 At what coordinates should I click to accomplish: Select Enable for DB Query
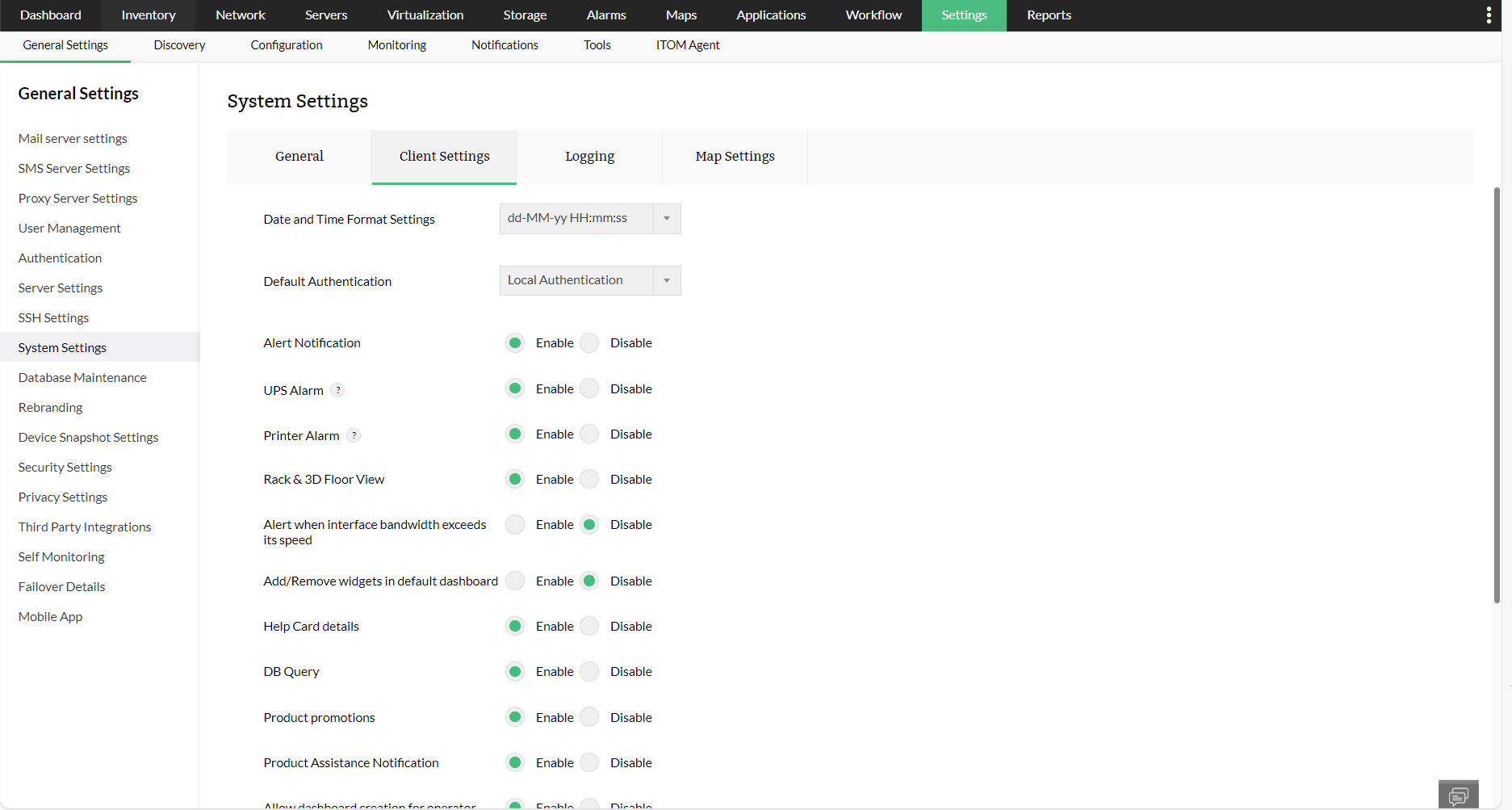tap(515, 671)
